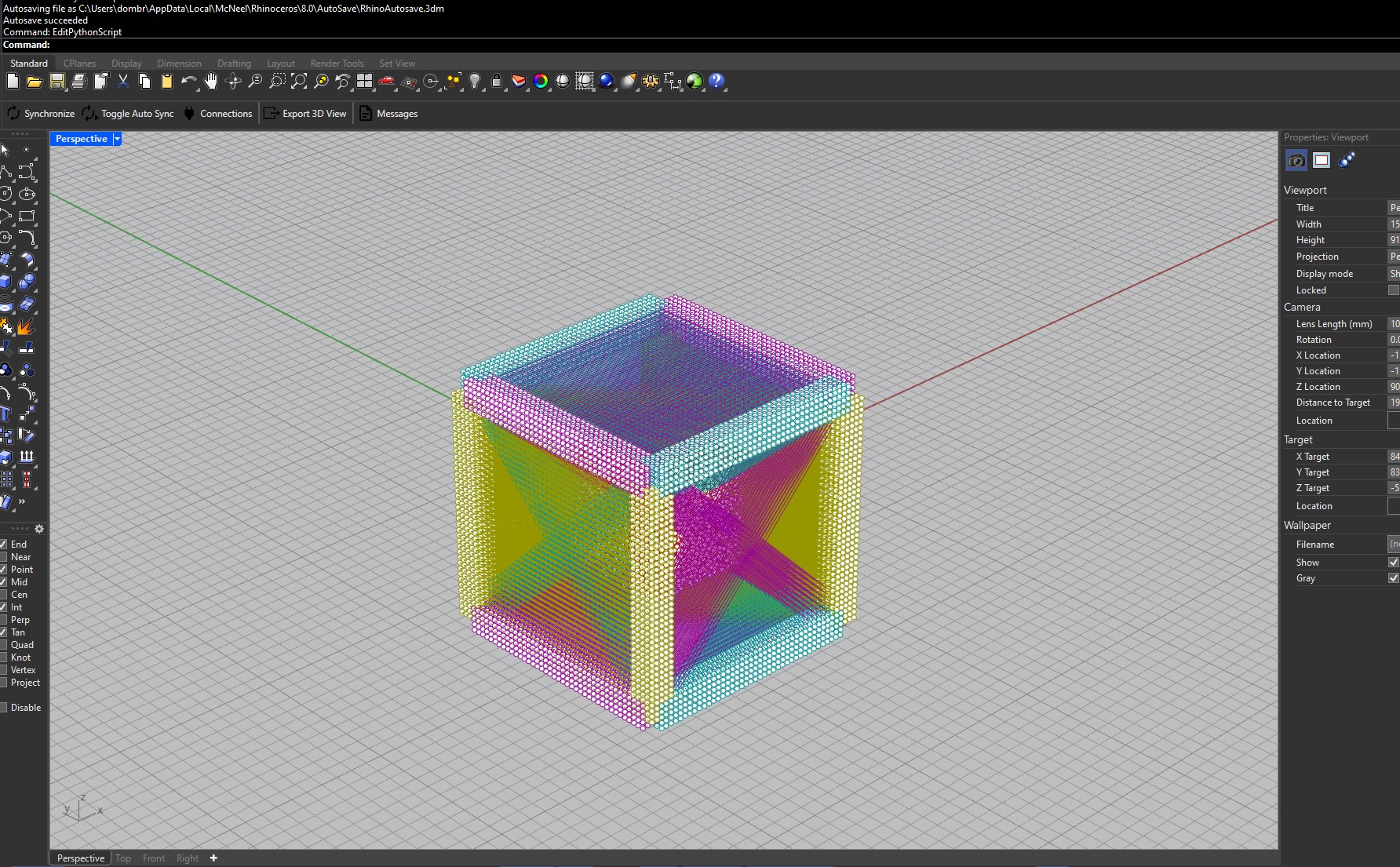The height and width of the screenshot is (867, 1400).
Task: Open the Zoom window tool
Action: (277, 82)
